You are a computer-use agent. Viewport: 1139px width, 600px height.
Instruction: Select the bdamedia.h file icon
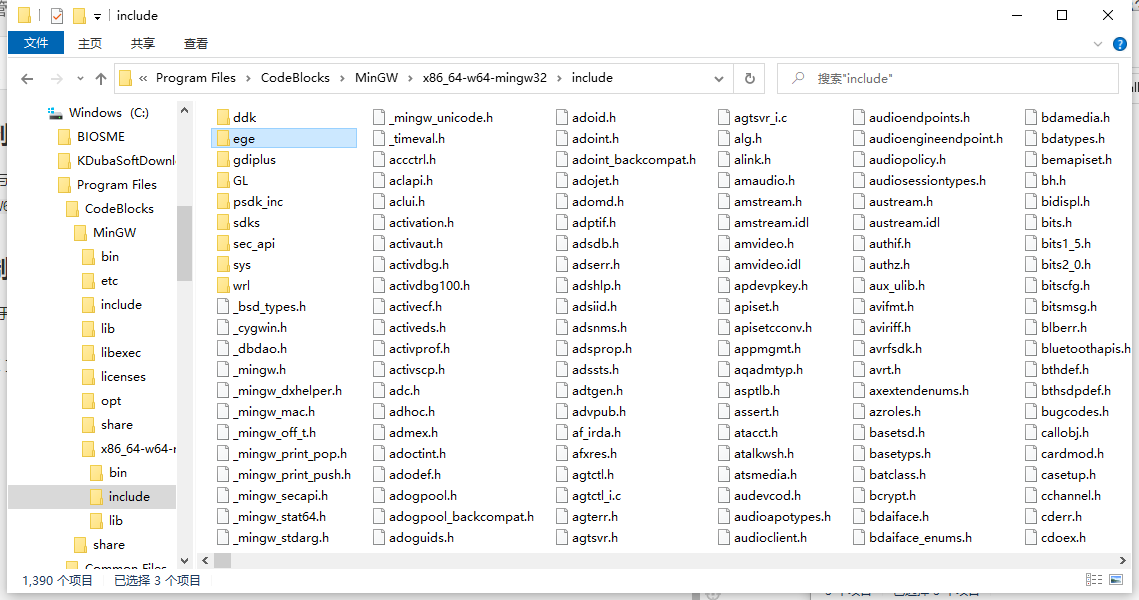click(1031, 118)
